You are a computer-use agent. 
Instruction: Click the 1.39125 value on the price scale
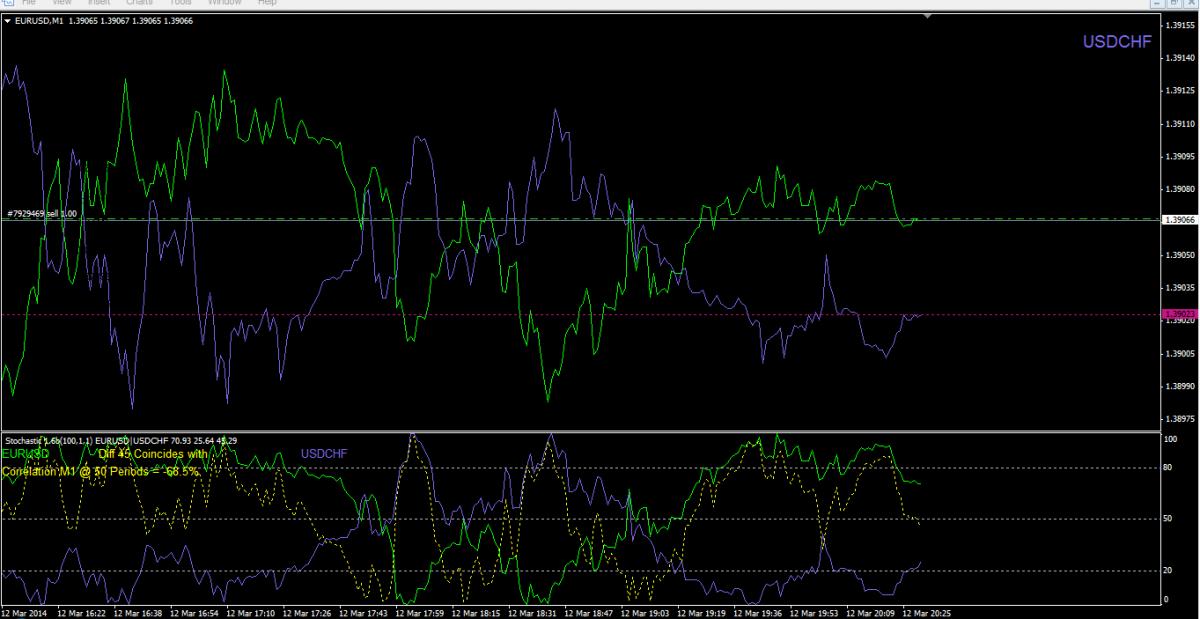tap(1180, 91)
